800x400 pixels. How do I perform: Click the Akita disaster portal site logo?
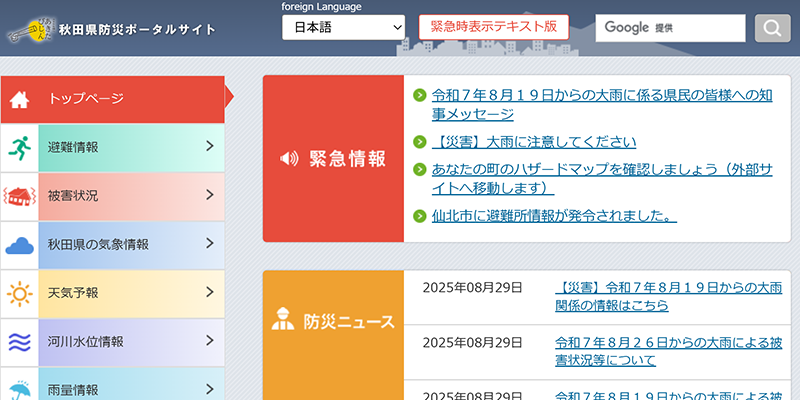pyautogui.click(x=112, y=30)
